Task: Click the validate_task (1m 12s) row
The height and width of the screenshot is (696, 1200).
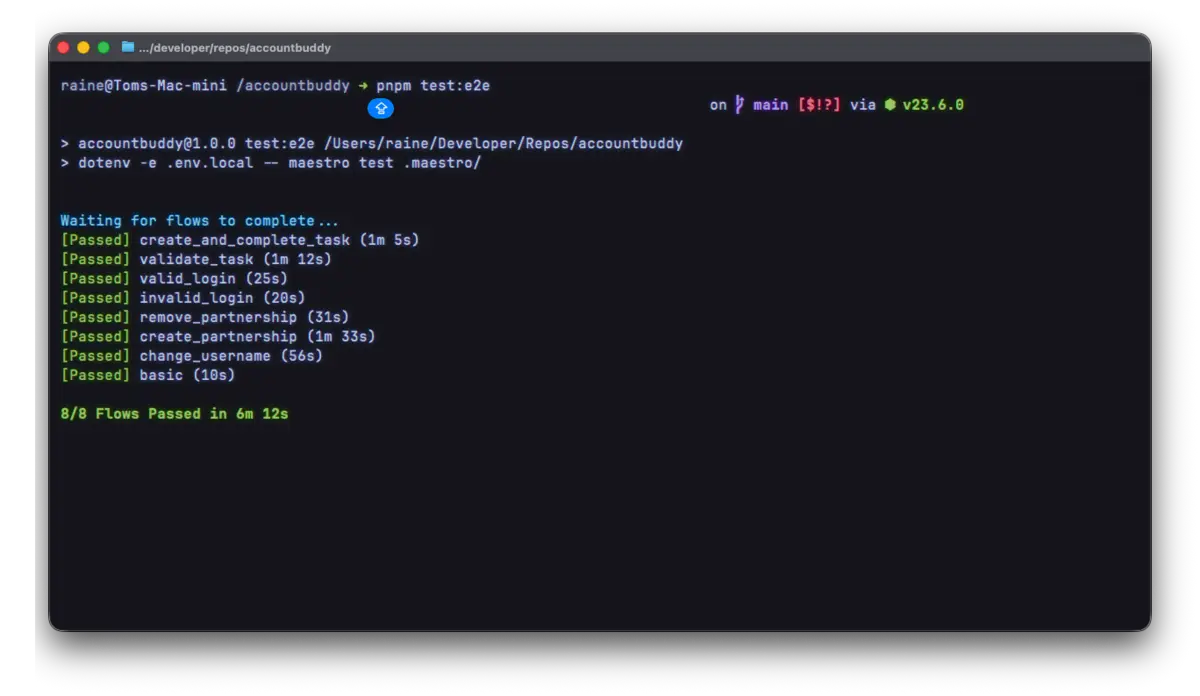Action: [x=196, y=259]
